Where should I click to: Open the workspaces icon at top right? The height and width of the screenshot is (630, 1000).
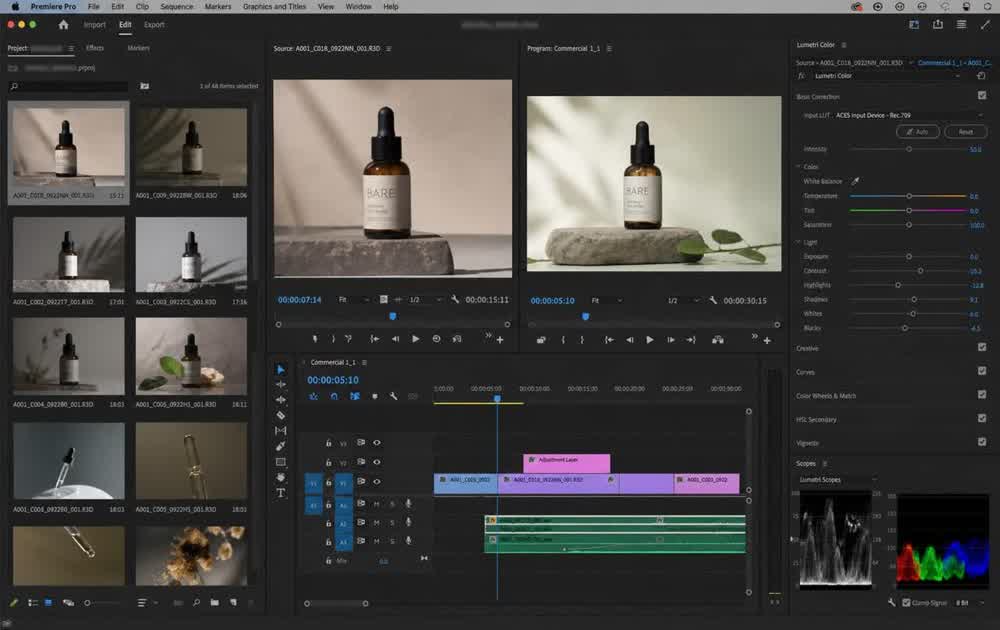[914, 24]
